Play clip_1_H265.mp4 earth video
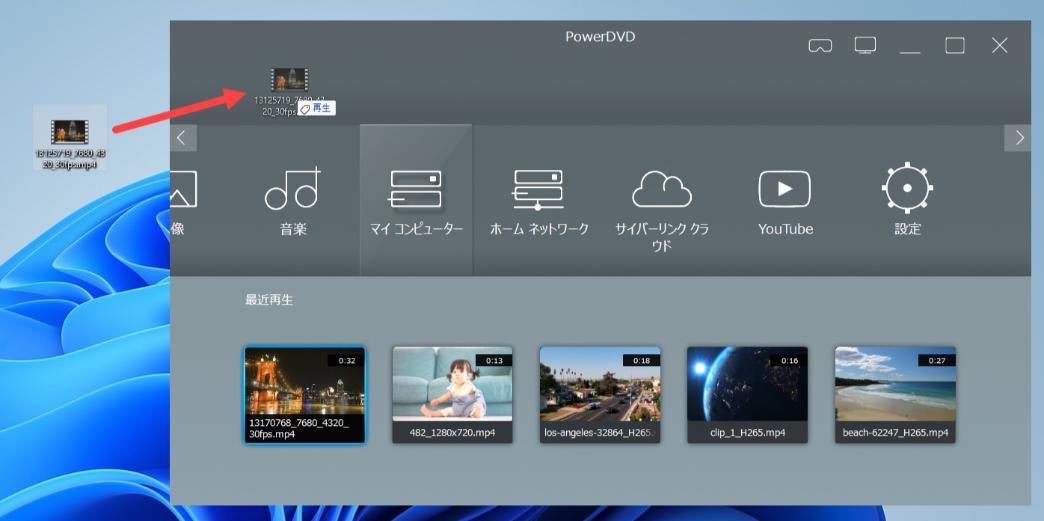The height and width of the screenshot is (521, 1044). 747,394
